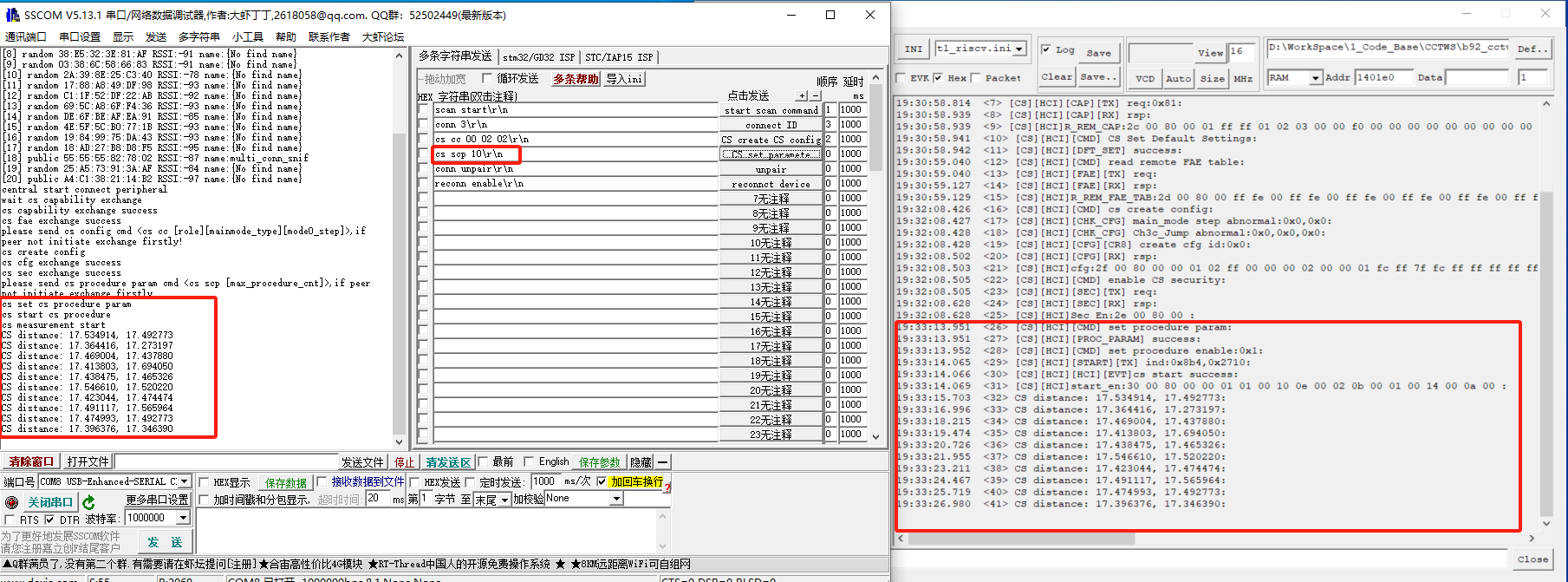The height and width of the screenshot is (582, 1568).
Task: Click the Clear button in right window
Action: tap(1057, 77)
